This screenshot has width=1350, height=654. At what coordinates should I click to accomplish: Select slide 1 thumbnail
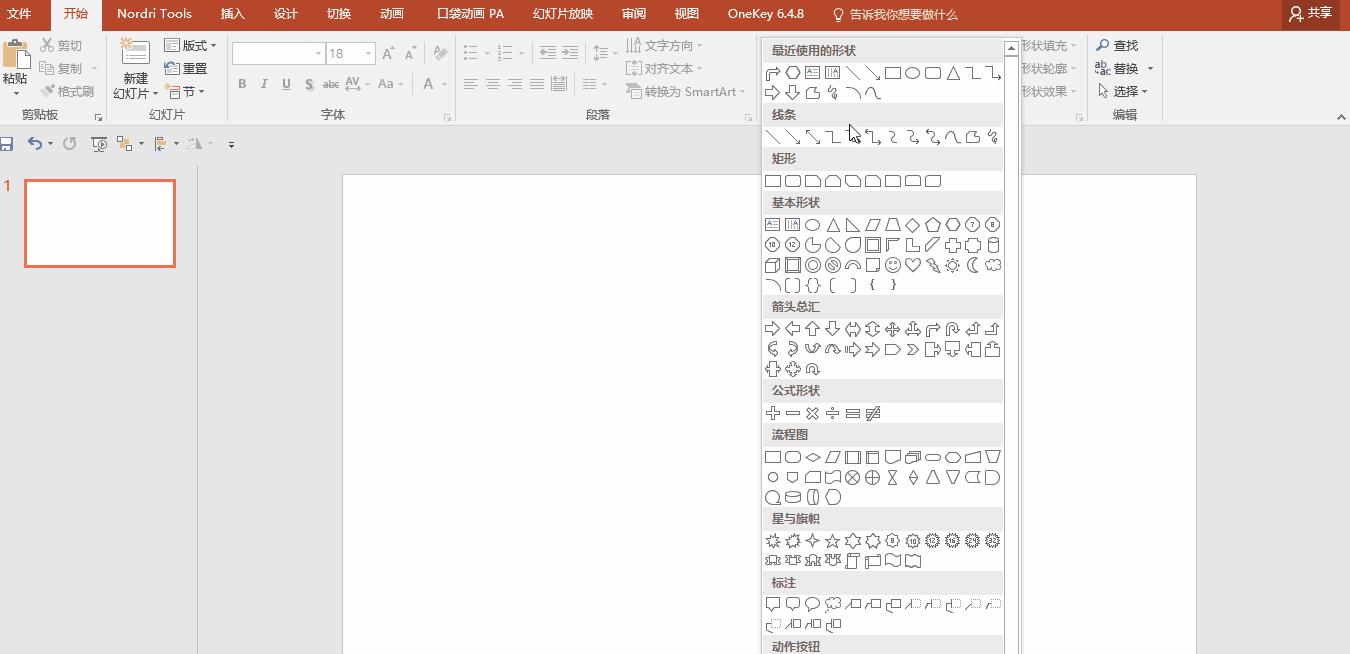pyautogui.click(x=100, y=223)
